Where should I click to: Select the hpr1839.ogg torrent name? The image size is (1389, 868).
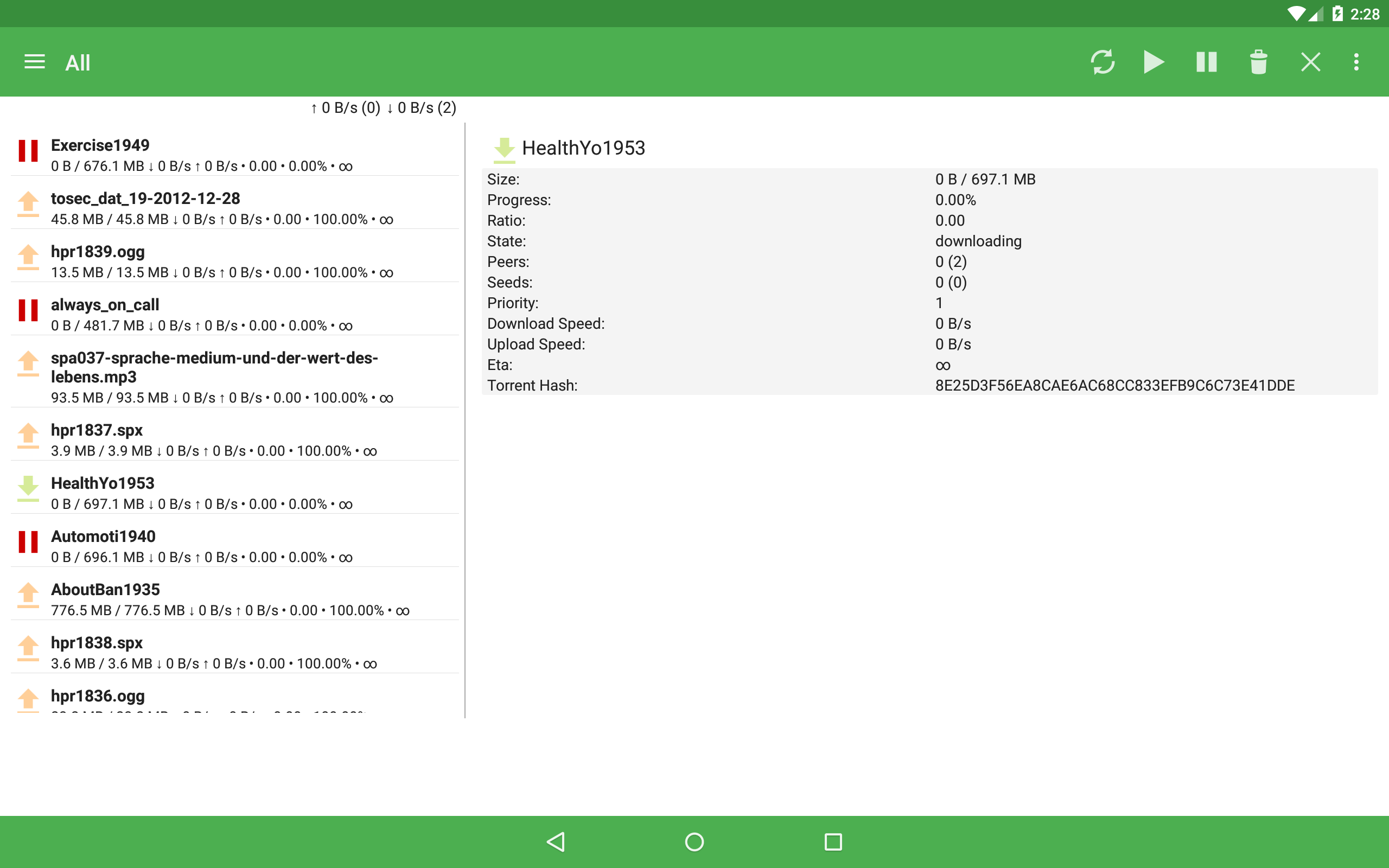(x=98, y=251)
